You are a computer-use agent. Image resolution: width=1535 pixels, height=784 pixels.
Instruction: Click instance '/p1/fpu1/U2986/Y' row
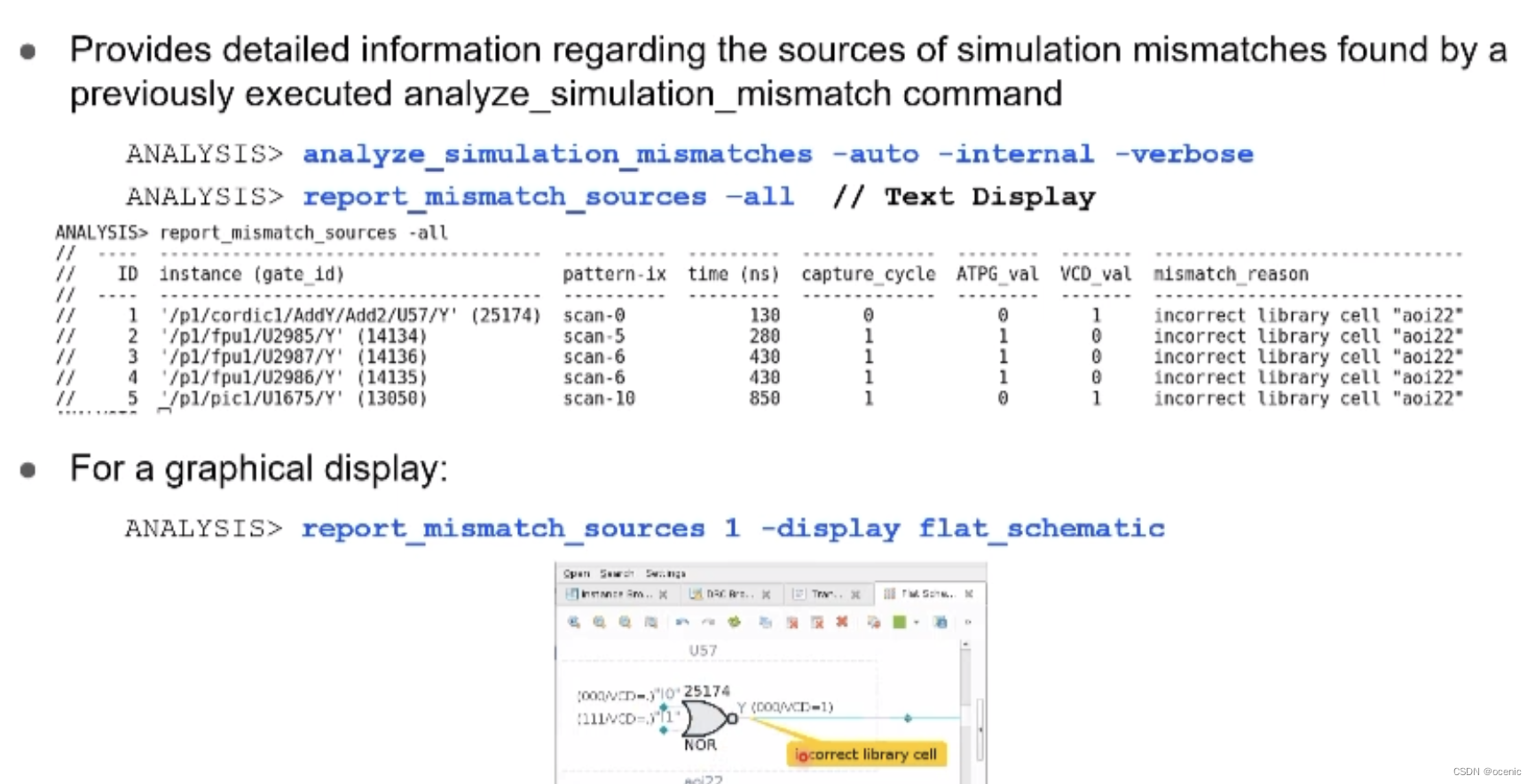click(293, 377)
